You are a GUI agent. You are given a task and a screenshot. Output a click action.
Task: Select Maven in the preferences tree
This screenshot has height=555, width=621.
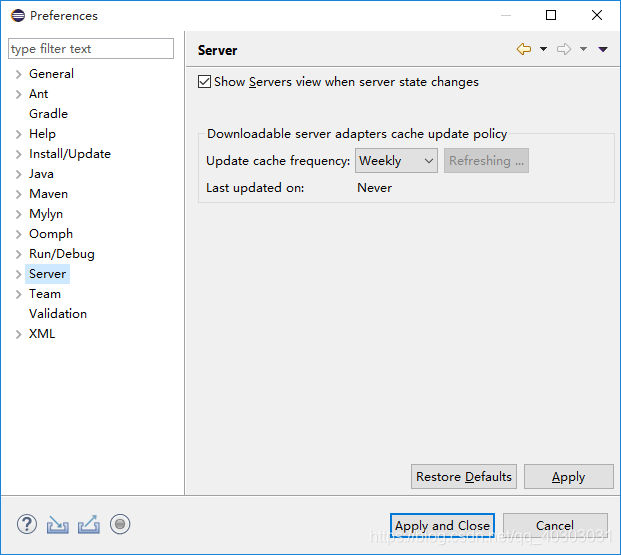pyautogui.click(x=48, y=194)
